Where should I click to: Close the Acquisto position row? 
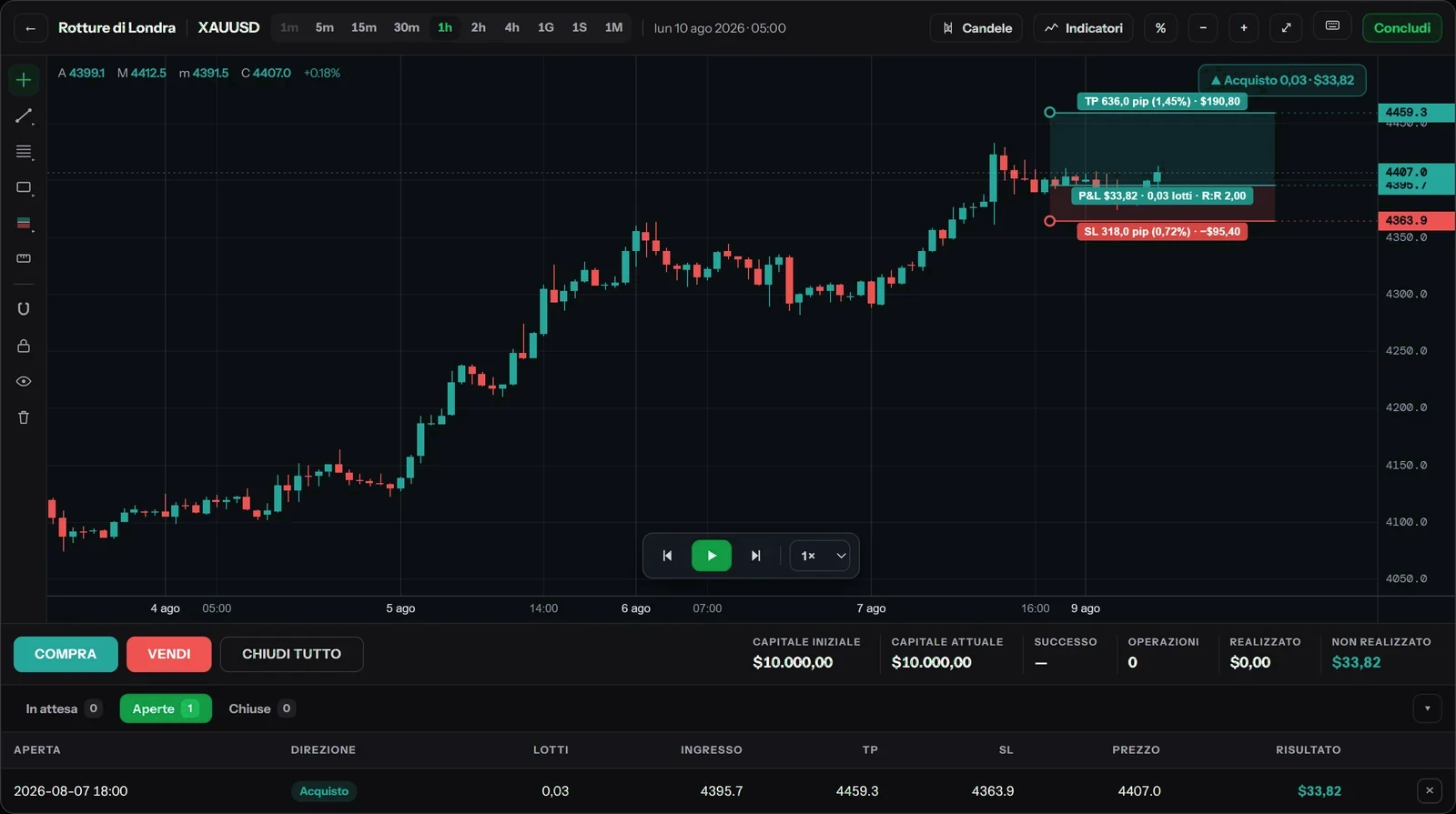(1430, 791)
